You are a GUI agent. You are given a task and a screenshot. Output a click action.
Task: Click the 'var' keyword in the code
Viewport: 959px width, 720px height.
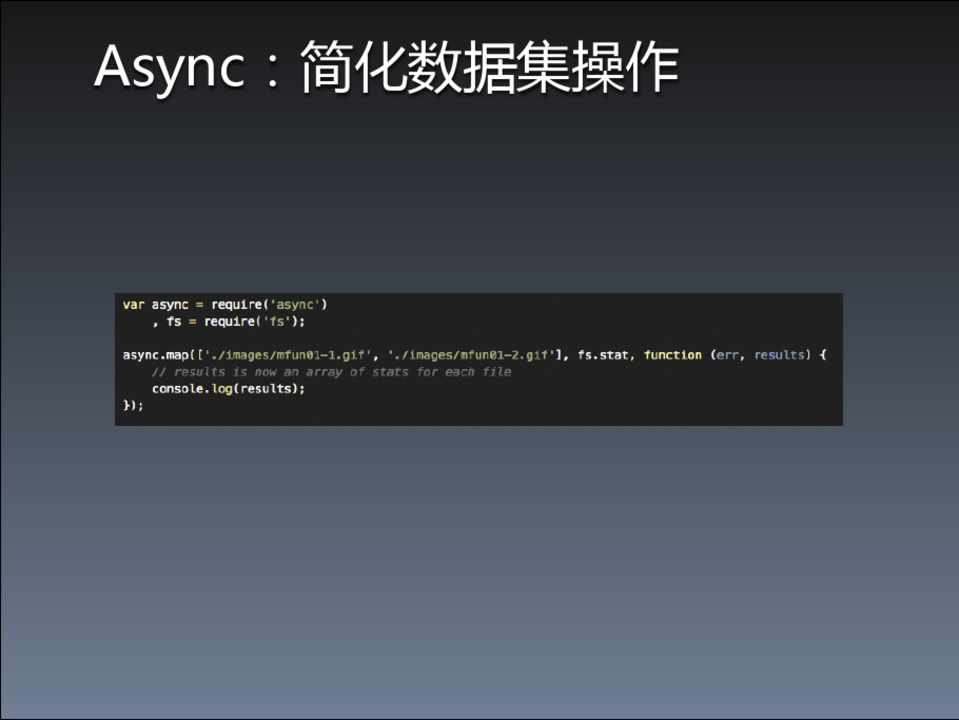[x=133, y=304]
